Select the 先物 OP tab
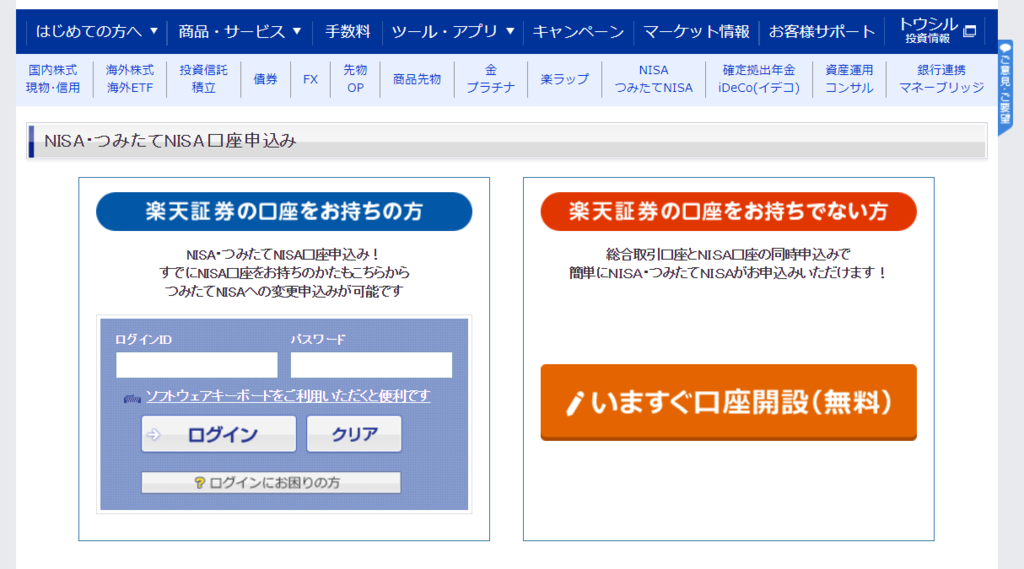 [355, 79]
